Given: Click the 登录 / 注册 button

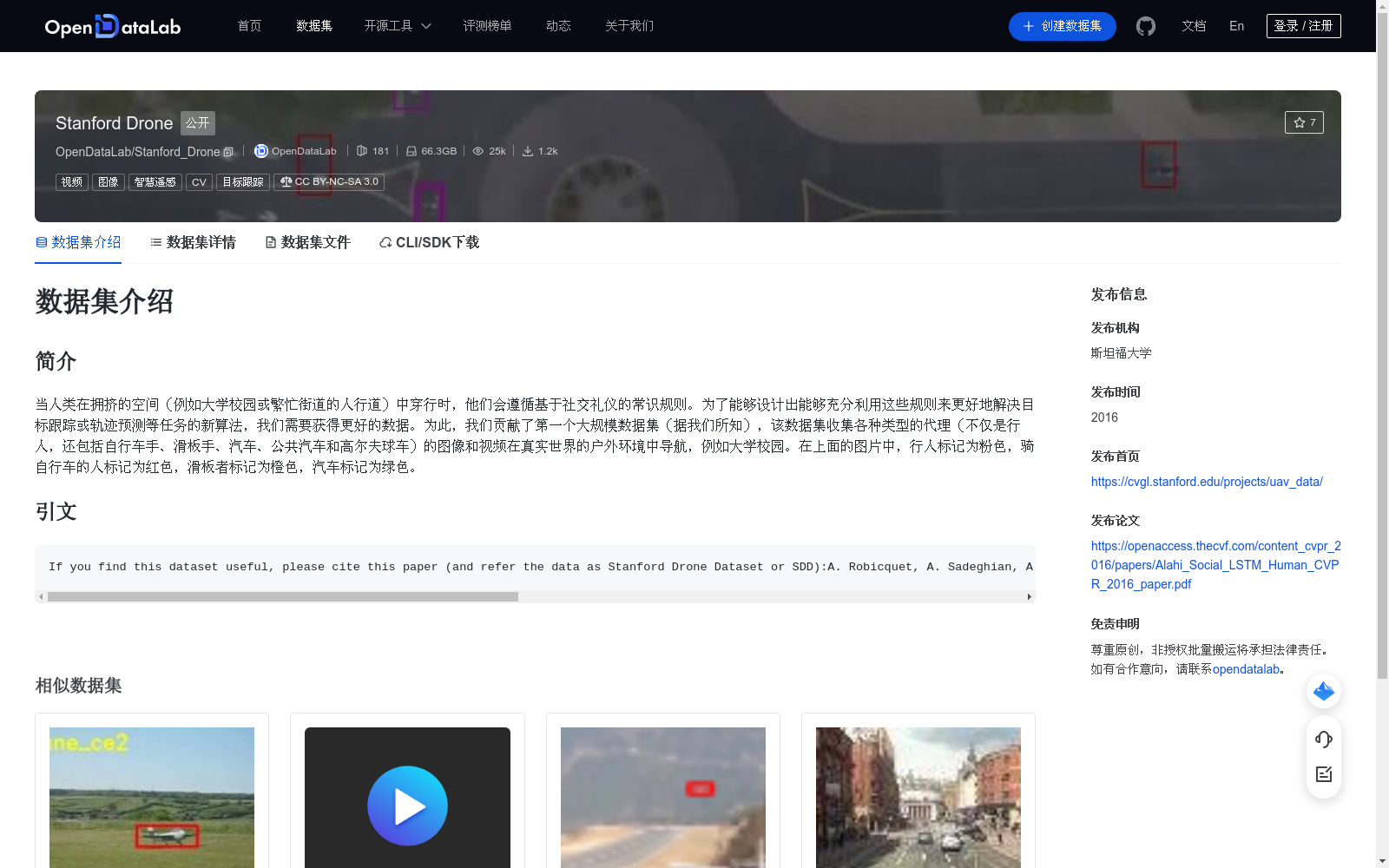Looking at the screenshot, I should click(x=1303, y=26).
